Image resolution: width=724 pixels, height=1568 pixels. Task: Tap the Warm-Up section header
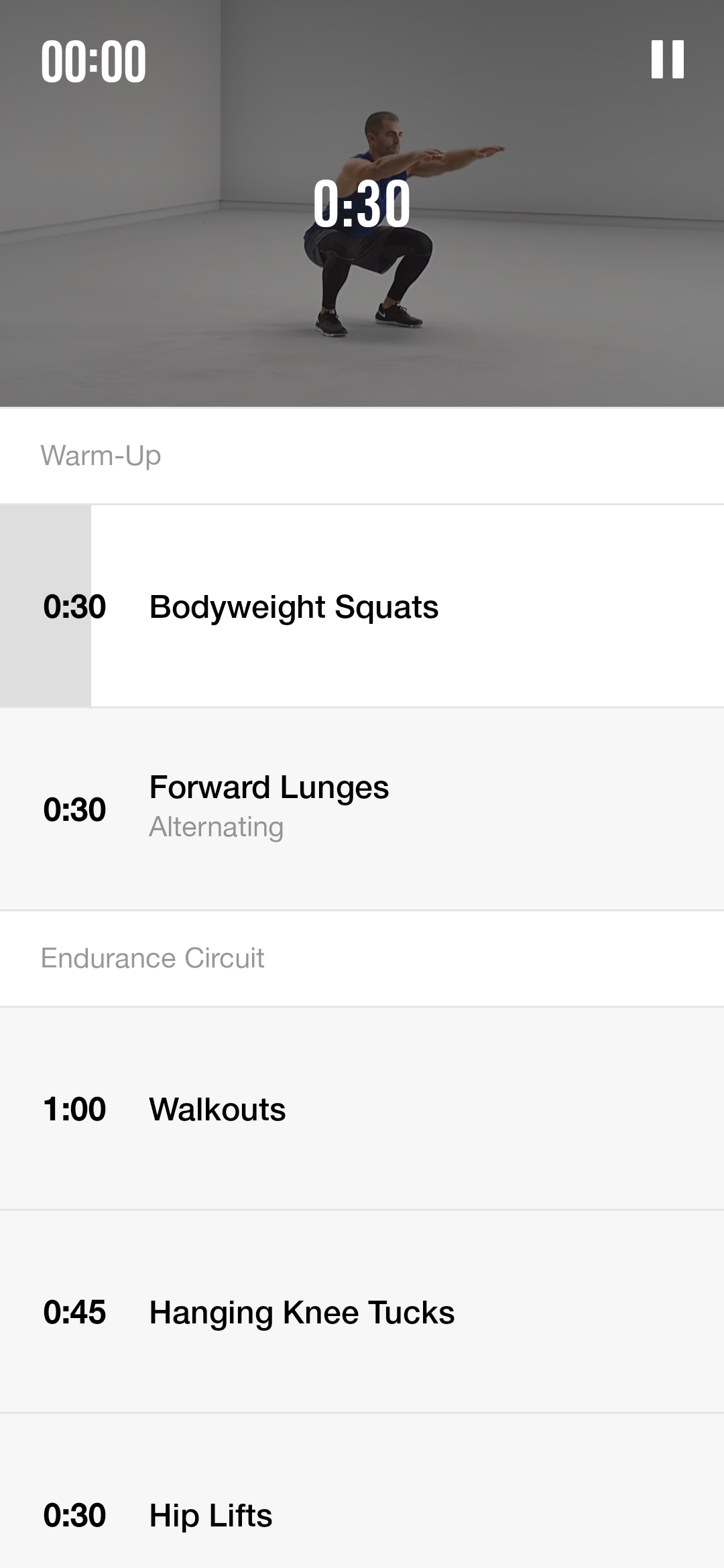coord(101,454)
